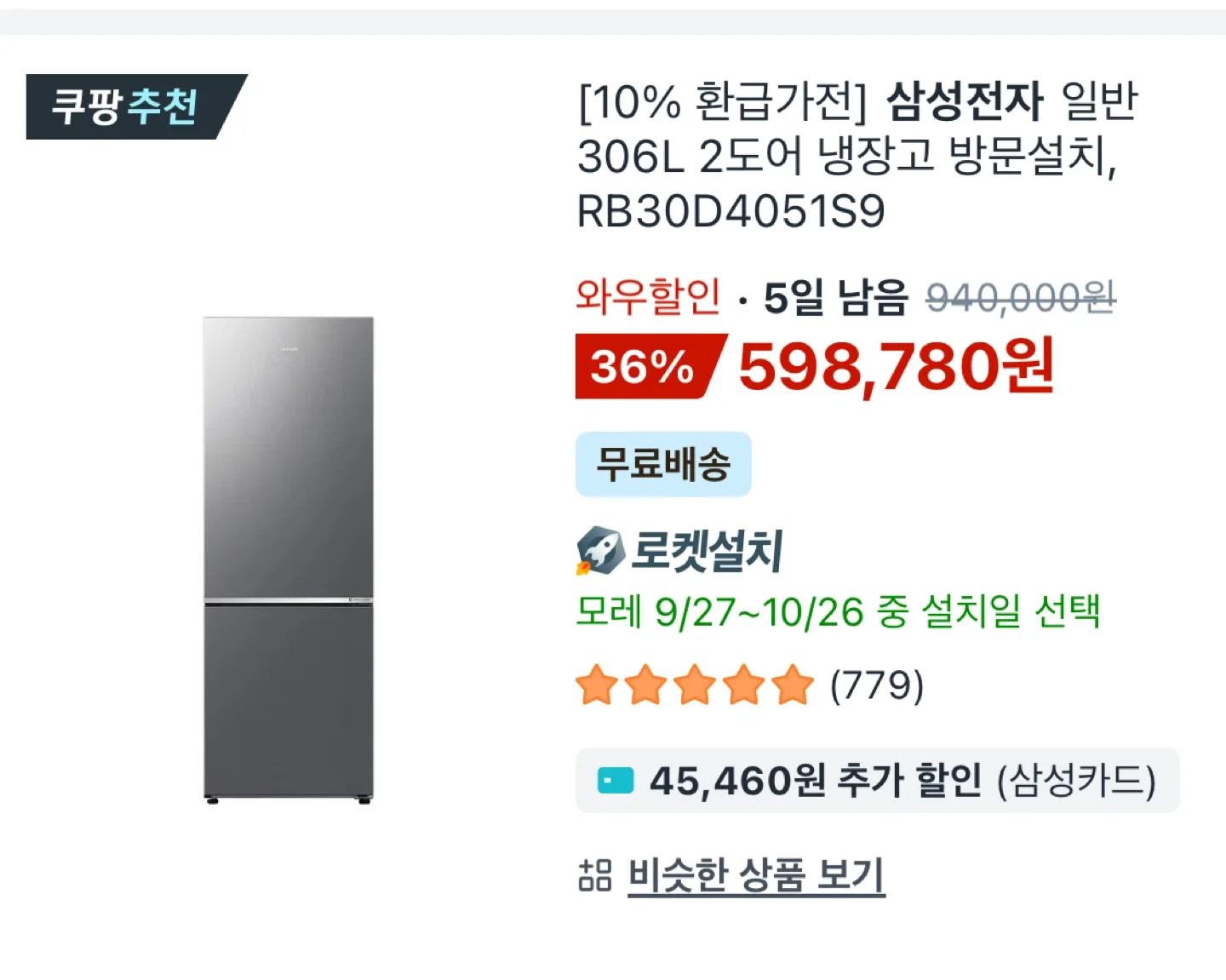Click the first orange rating star
This screenshot has height=980, width=1226.
[596, 685]
